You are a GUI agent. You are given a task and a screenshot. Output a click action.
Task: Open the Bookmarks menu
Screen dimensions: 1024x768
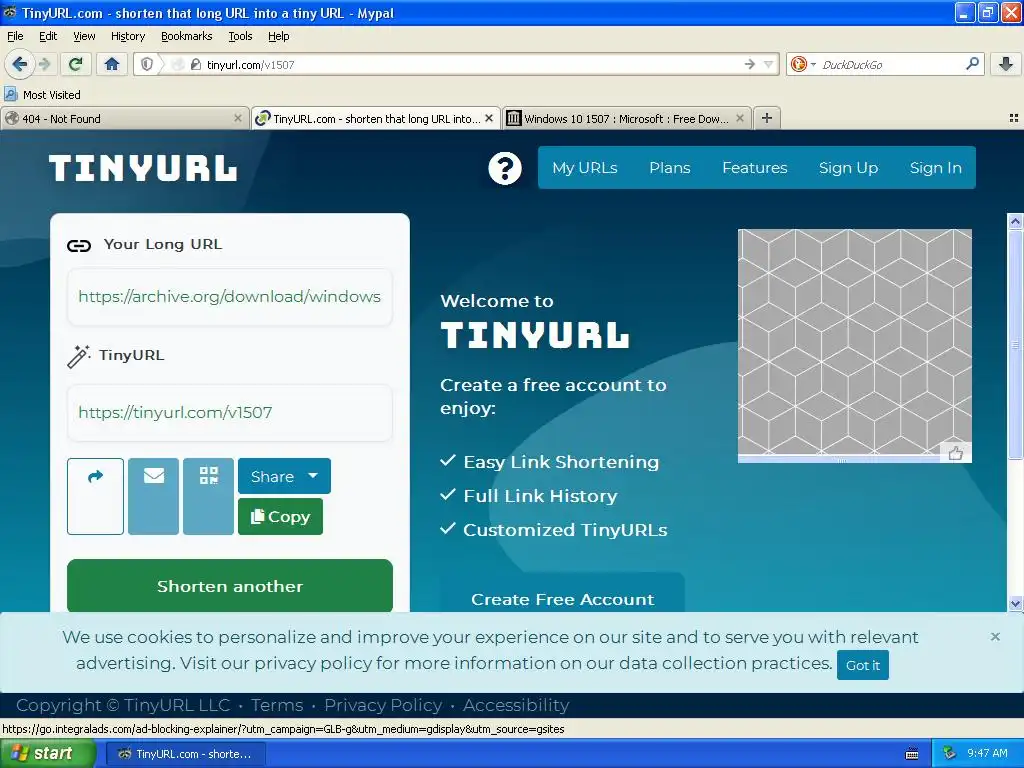coord(187,36)
